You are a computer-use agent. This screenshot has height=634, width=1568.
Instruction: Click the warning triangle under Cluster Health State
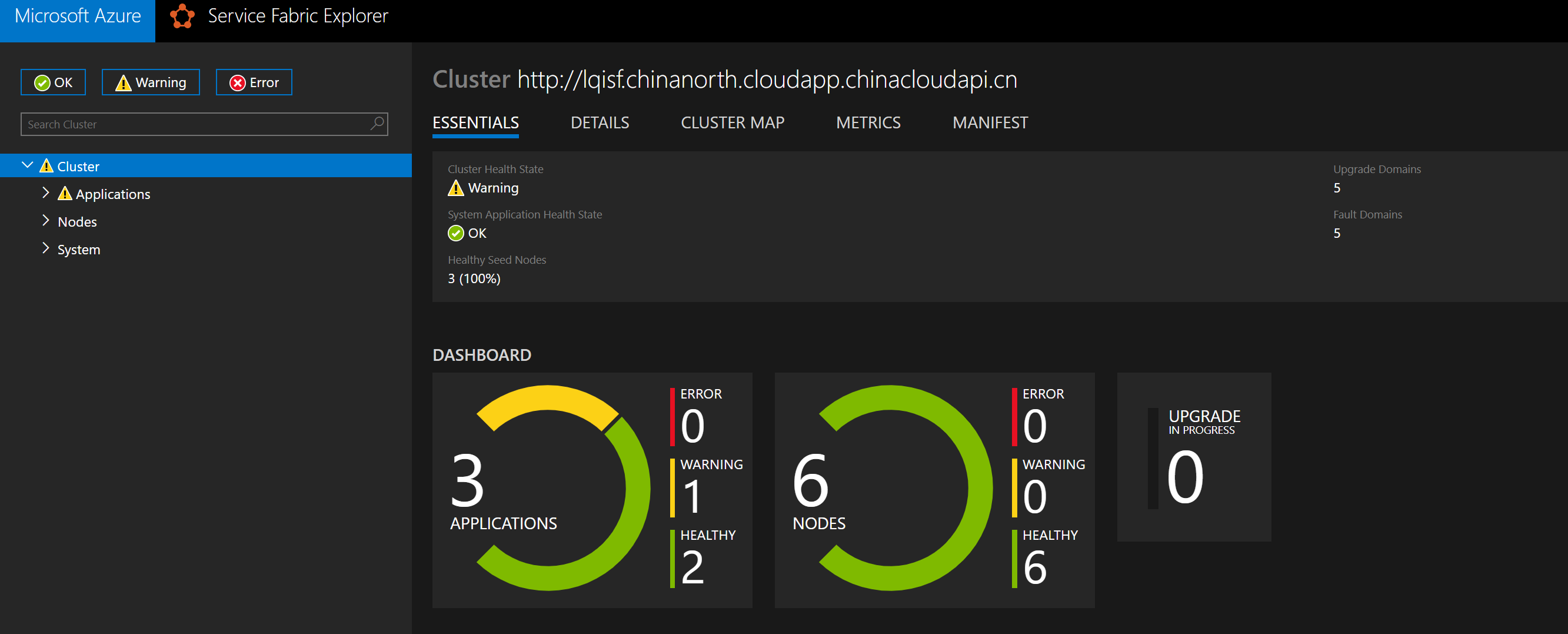click(x=455, y=188)
